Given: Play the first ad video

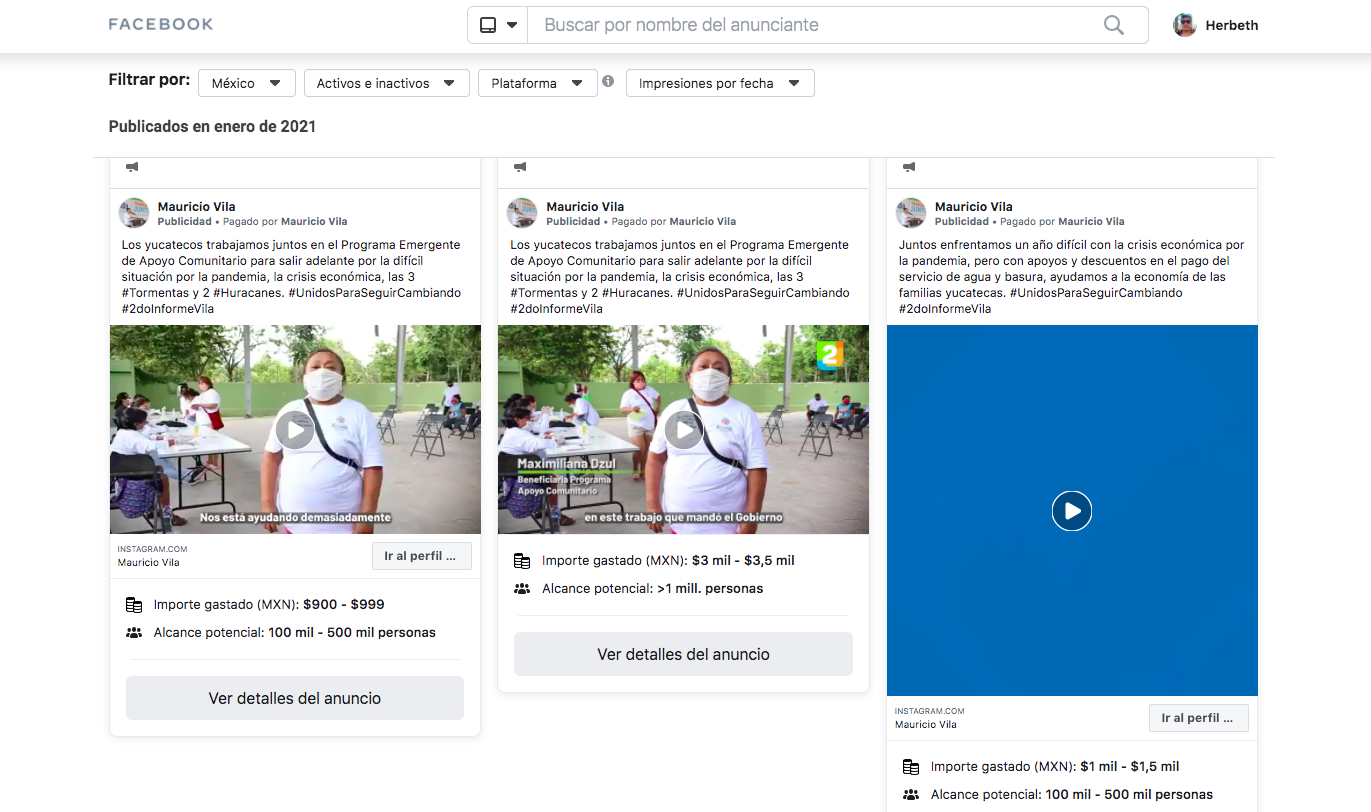Looking at the screenshot, I should click(x=295, y=430).
